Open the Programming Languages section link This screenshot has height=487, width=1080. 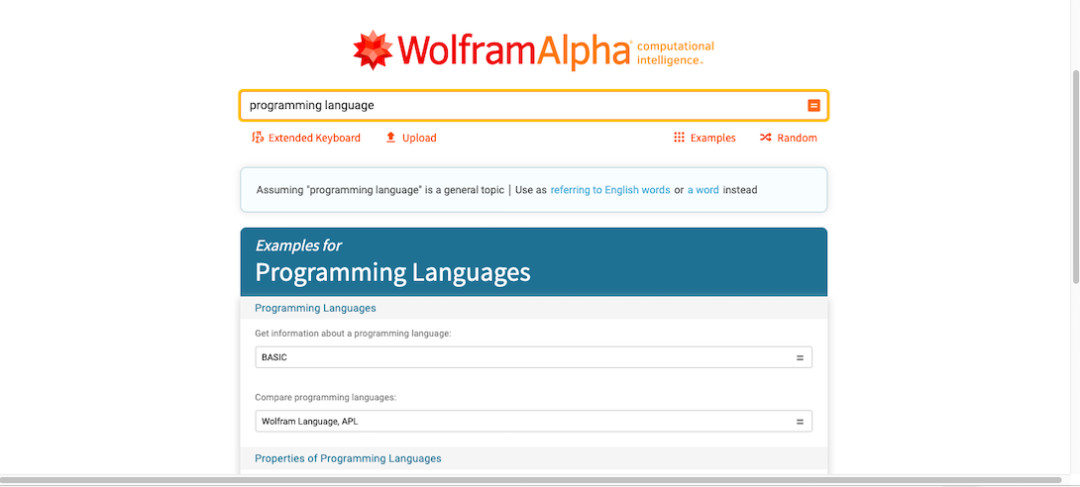point(315,308)
